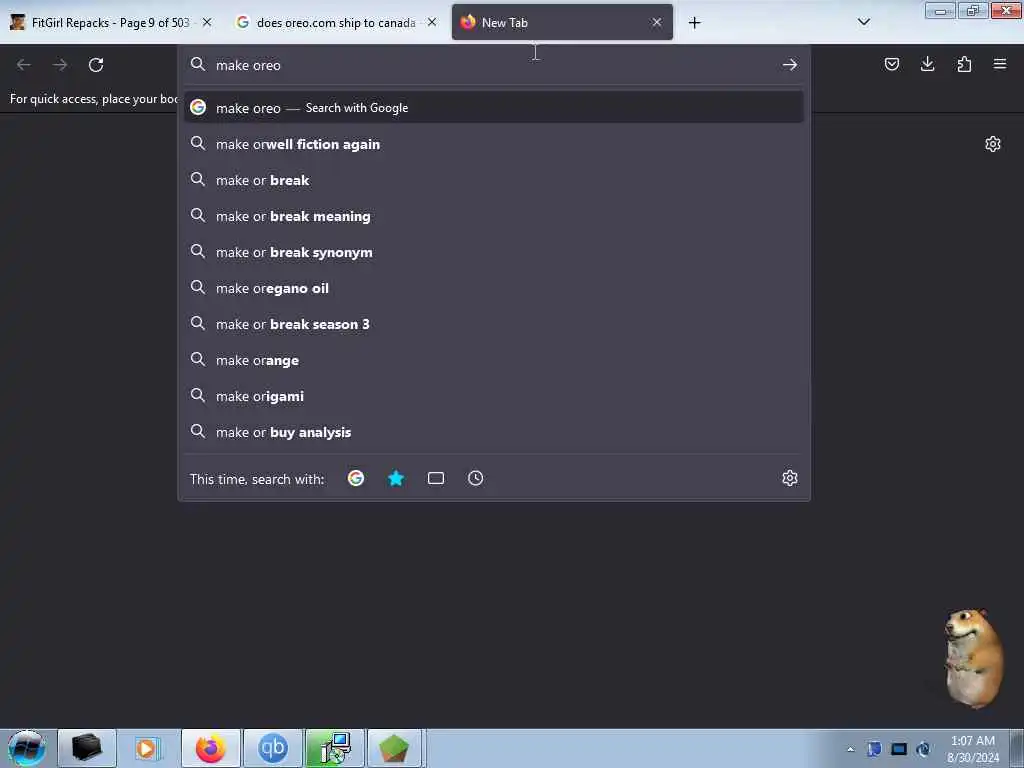Screen dimensions: 1024x768
Task: Pick make or break meaning suggestion
Action: pos(493,216)
